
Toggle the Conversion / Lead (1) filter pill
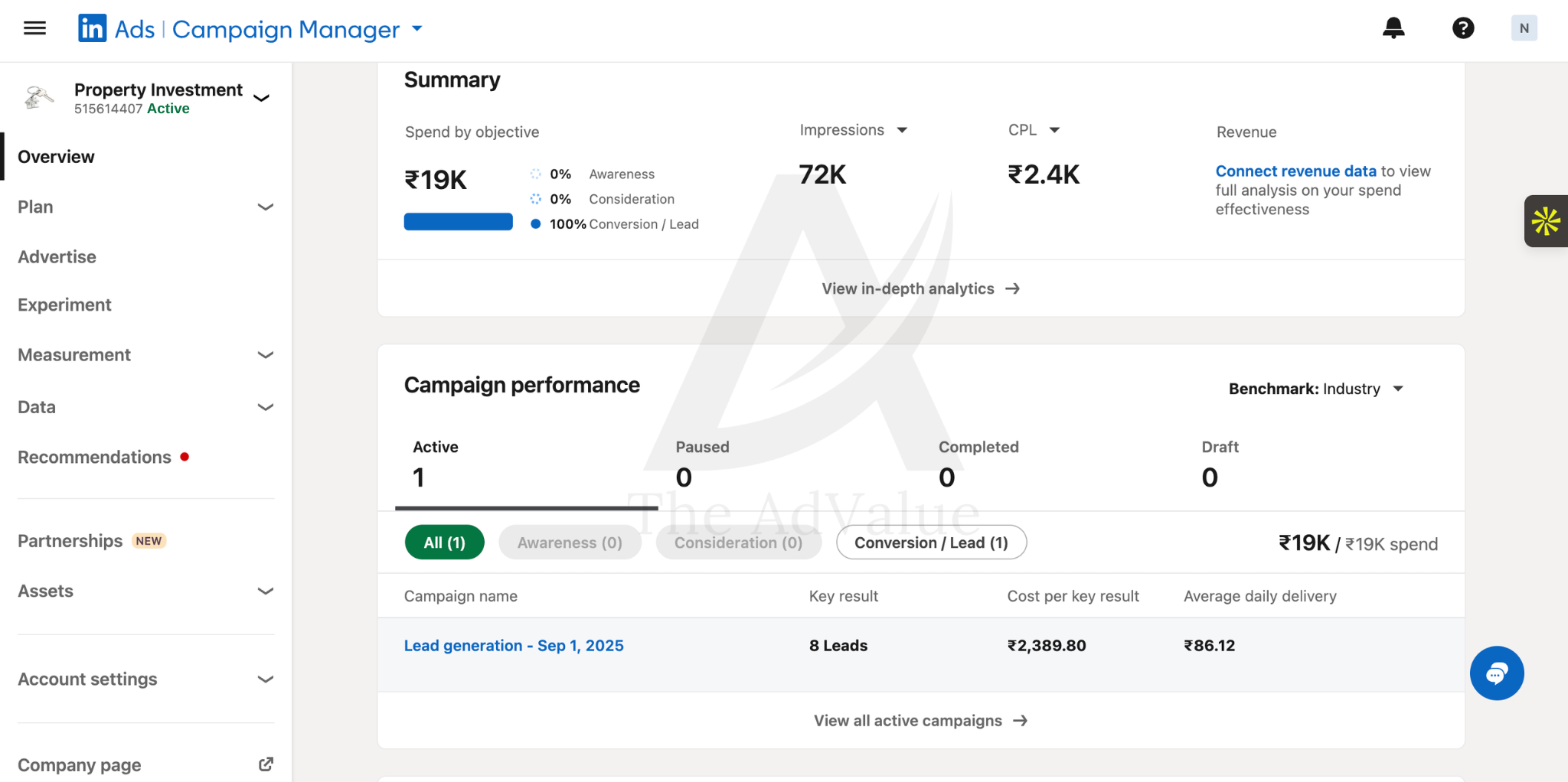point(931,543)
